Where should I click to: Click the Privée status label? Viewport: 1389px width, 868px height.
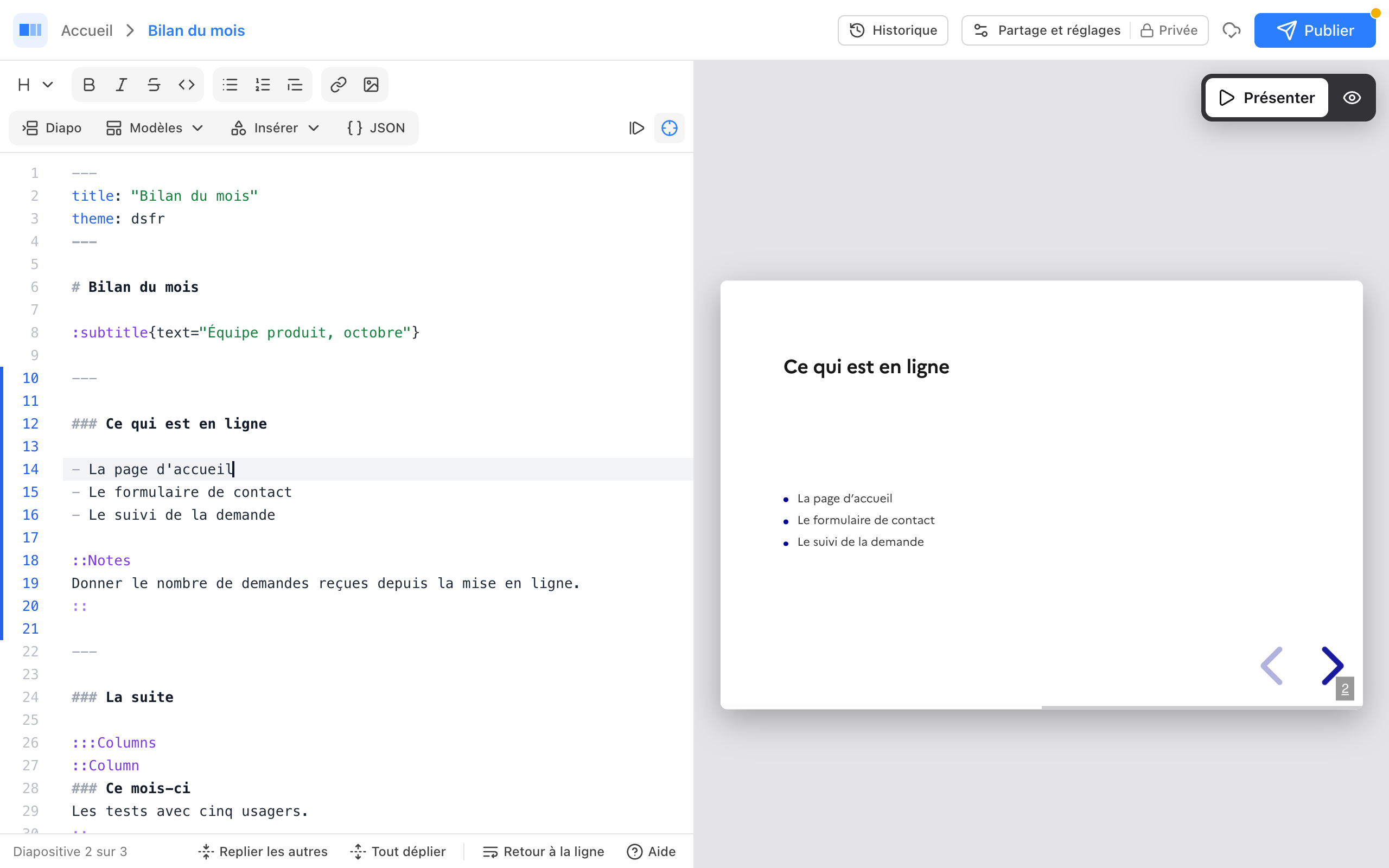(1169, 30)
